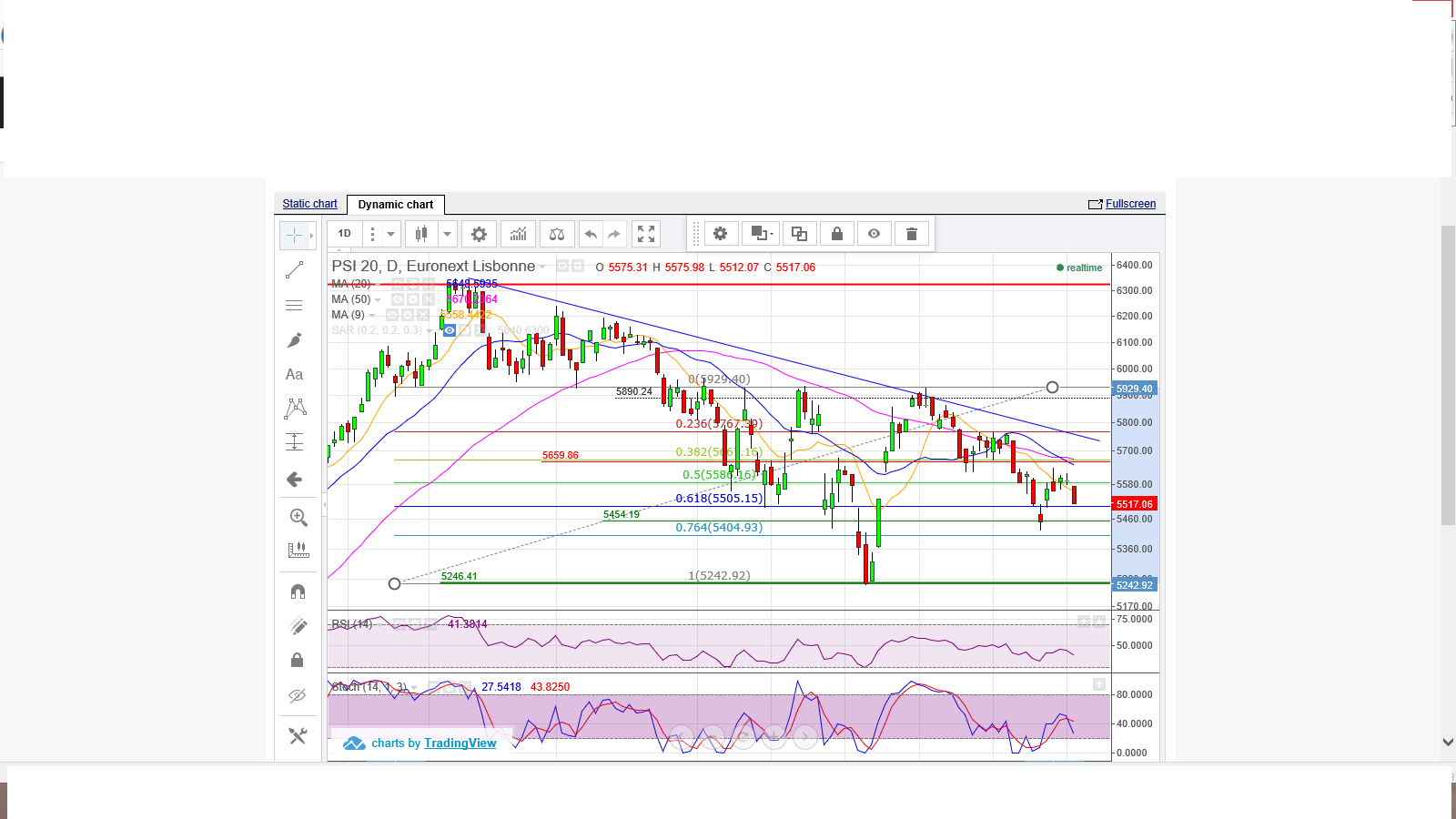
Task: Toggle visibility of MA (9) indicator
Action: click(x=392, y=315)
